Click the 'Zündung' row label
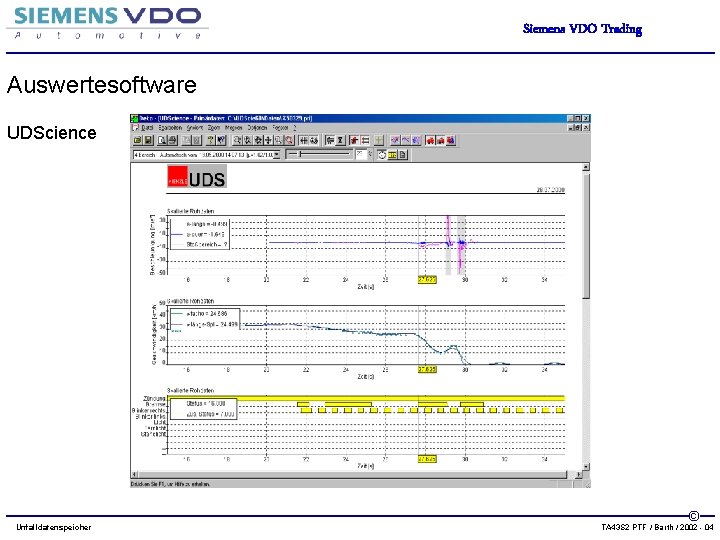 154,398
